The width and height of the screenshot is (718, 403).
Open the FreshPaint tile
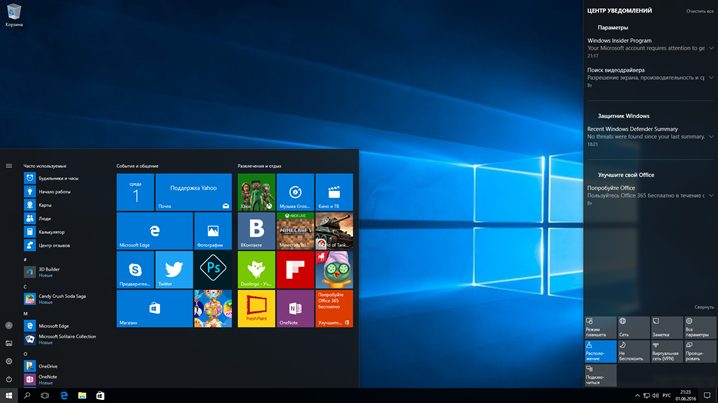tap(256, 309)
